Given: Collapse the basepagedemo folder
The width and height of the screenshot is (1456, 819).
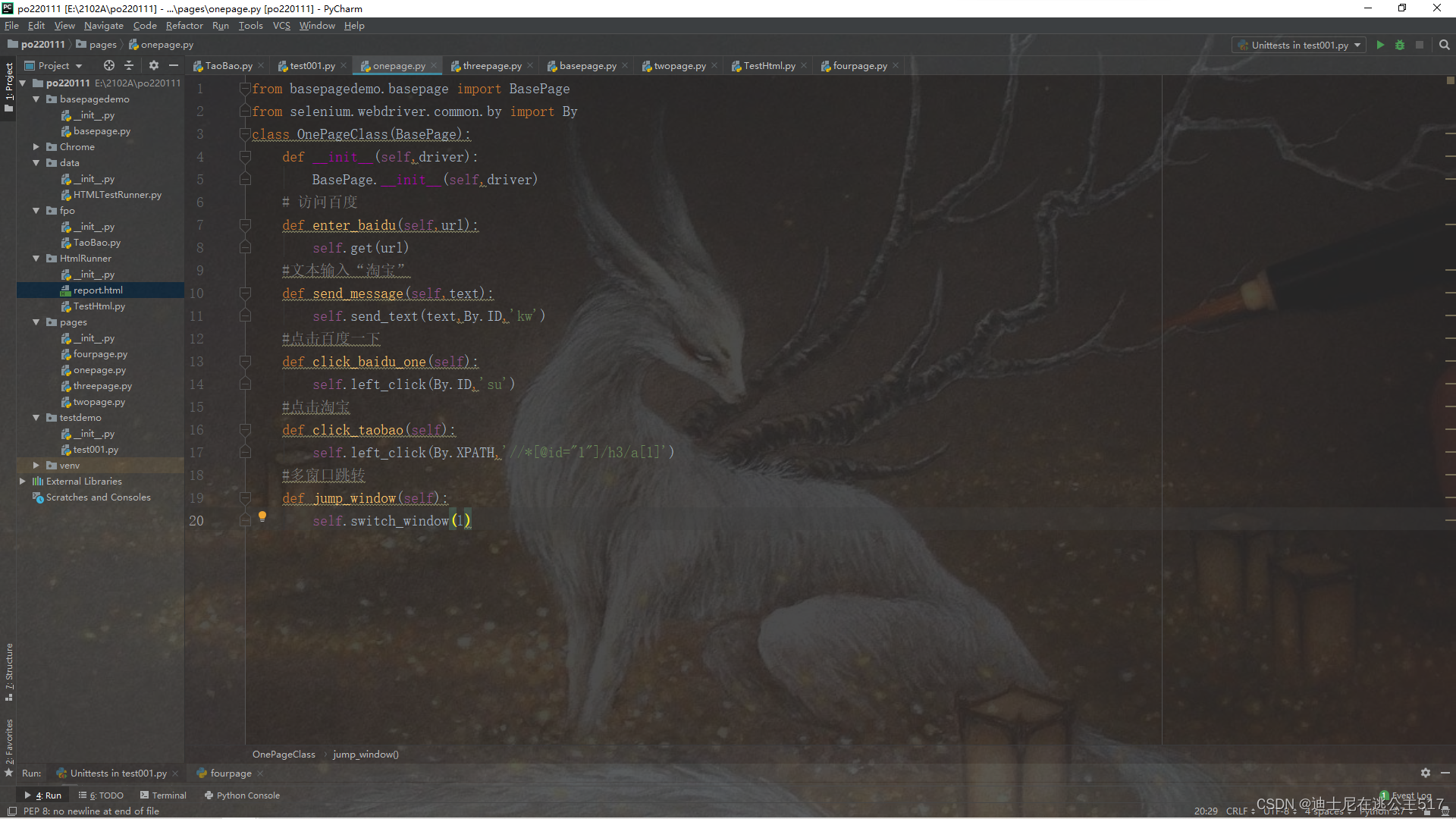Looking at the screenshot, I should [x=36, y=99].
